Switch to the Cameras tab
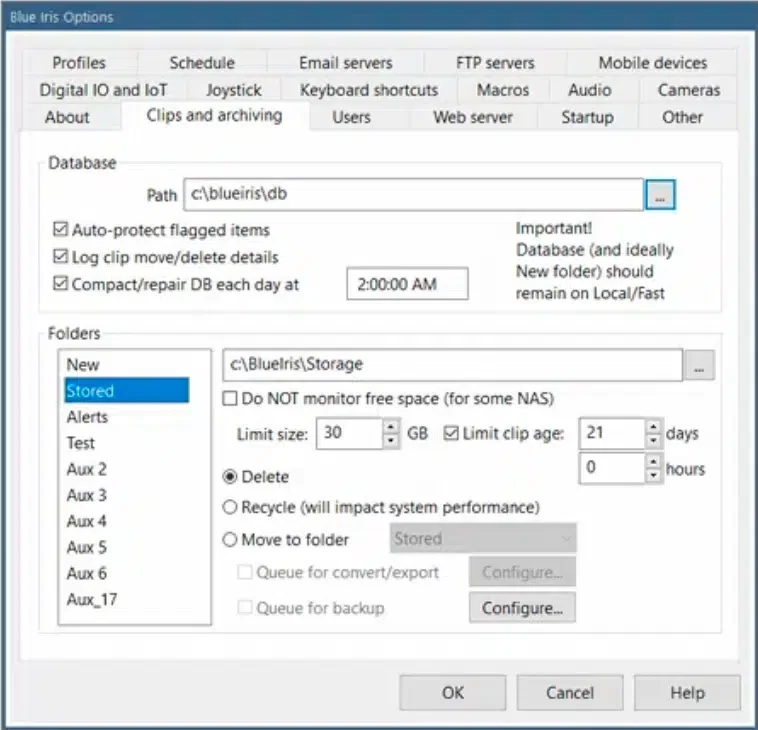This screenshot has width=758, height=730. pyautogui.click(x=688, y=90)
